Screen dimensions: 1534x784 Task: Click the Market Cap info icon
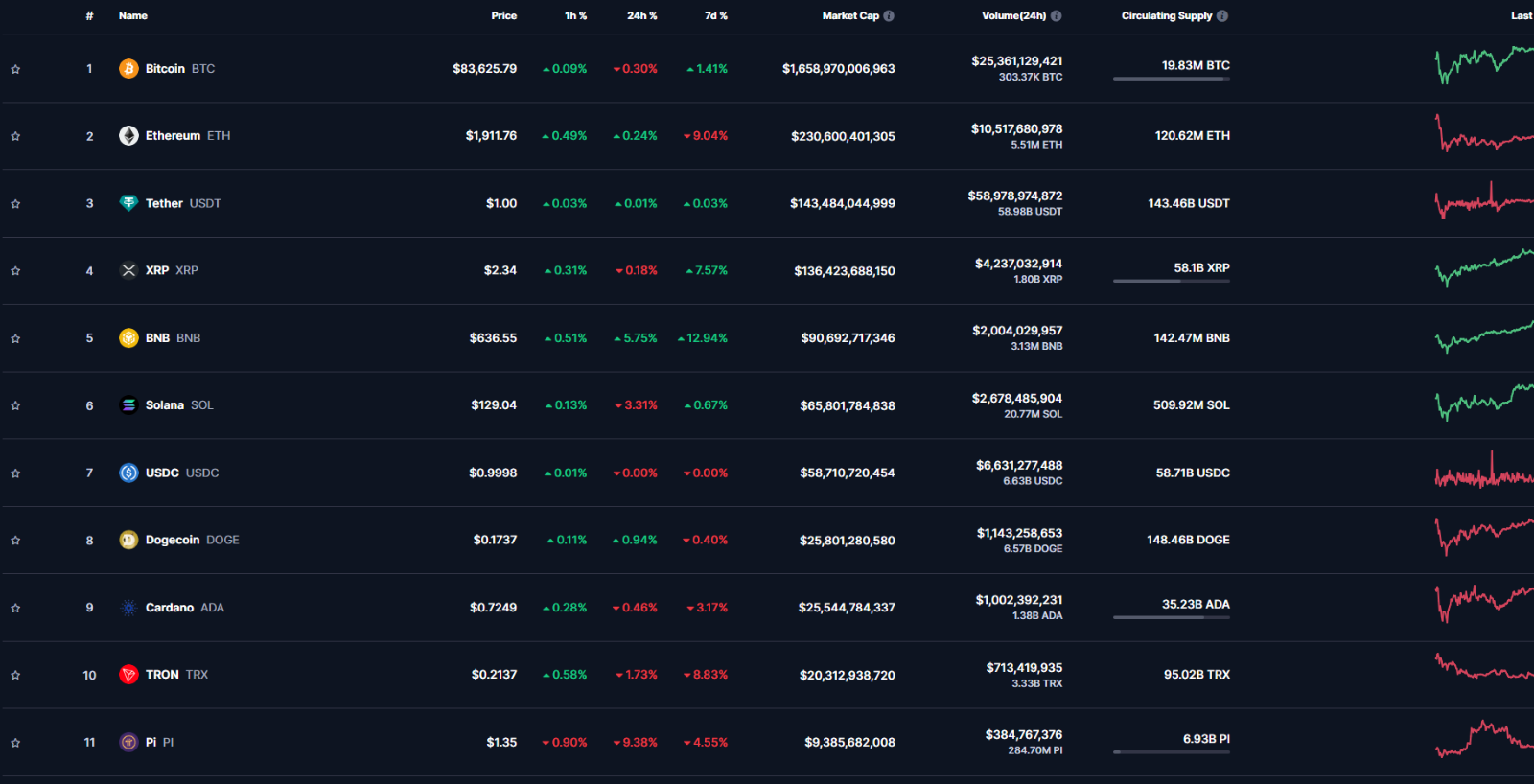889,16
